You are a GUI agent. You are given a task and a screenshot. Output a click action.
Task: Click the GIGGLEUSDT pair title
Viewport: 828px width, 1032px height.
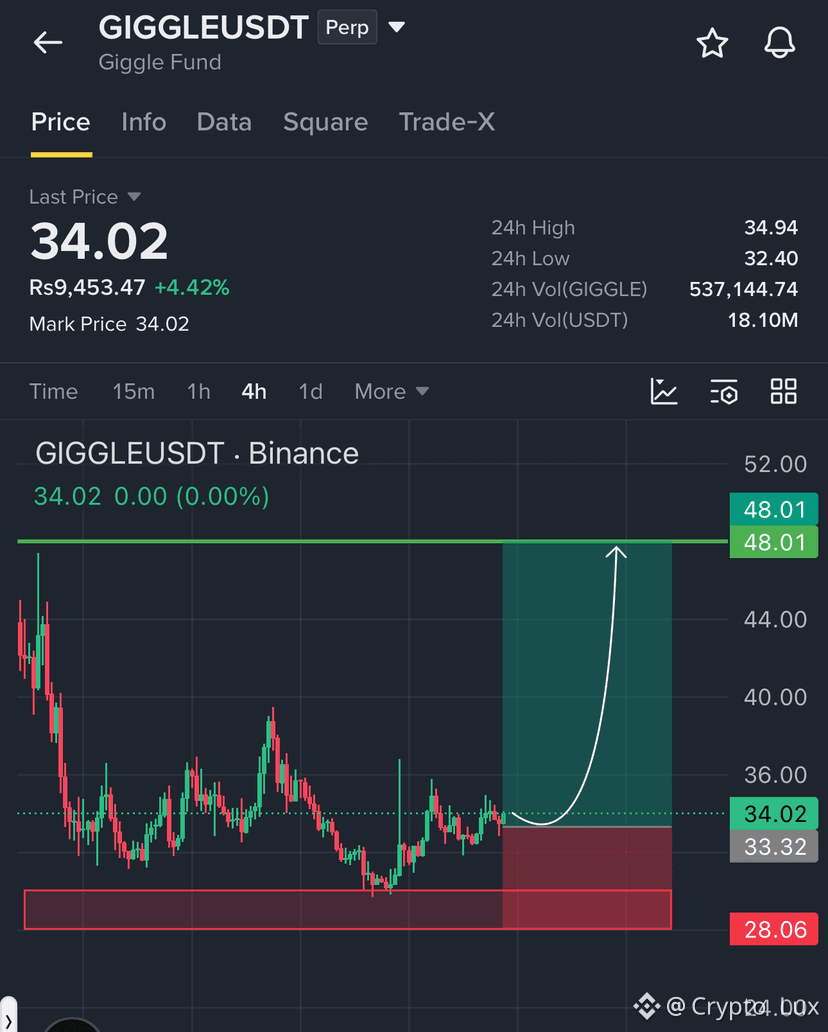[x=203, y=28]
